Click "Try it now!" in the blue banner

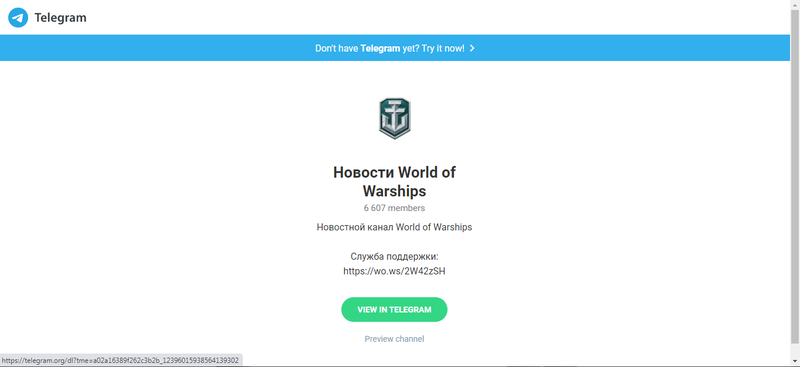pos(443,48)
